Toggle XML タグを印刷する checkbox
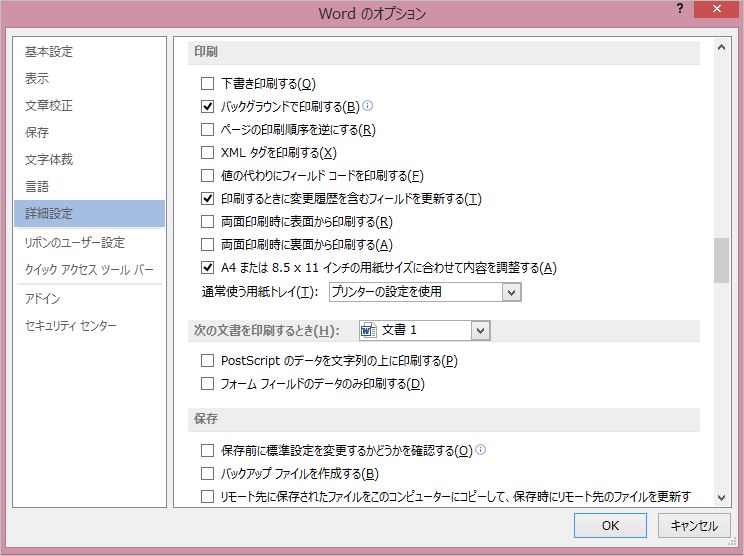 click(x=207, y=152)
